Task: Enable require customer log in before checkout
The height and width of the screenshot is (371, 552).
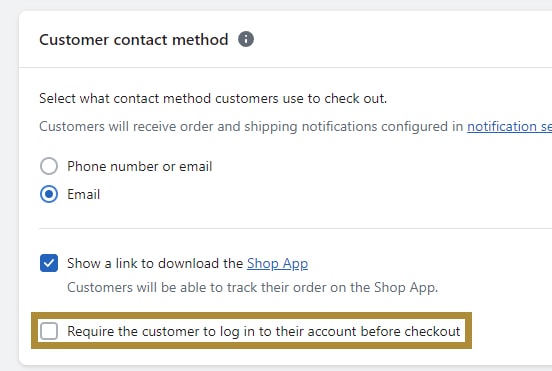Action: pos(49,331)
